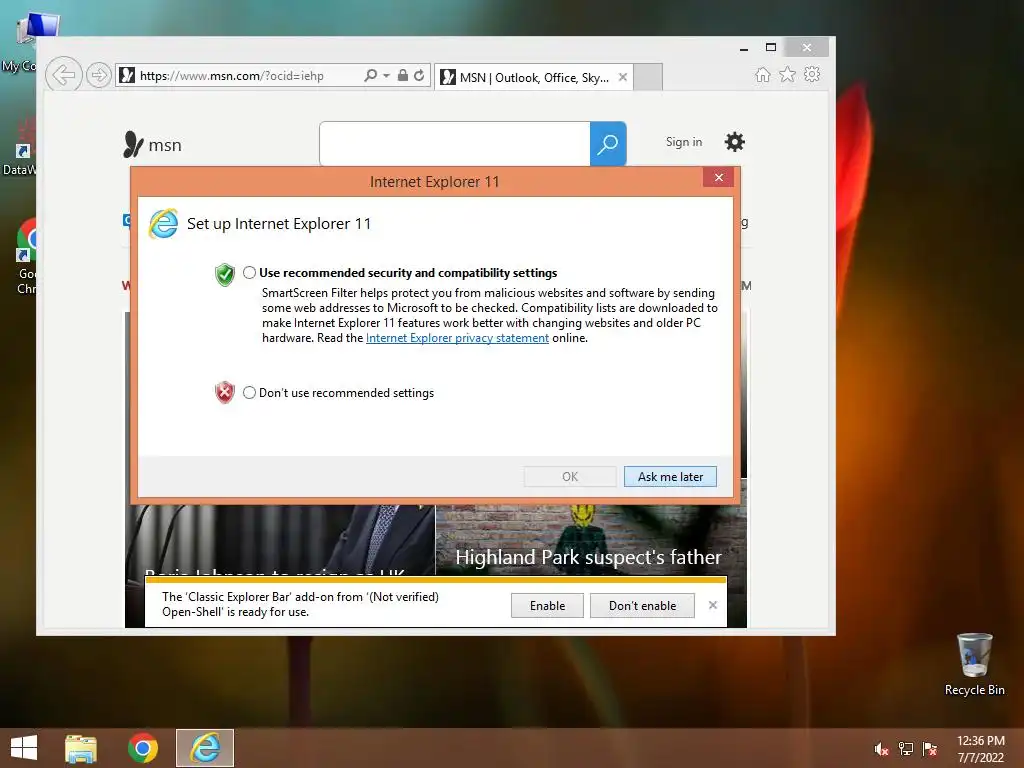Select the MSN | Outlook, Office tab

click(x=534, y=77)
